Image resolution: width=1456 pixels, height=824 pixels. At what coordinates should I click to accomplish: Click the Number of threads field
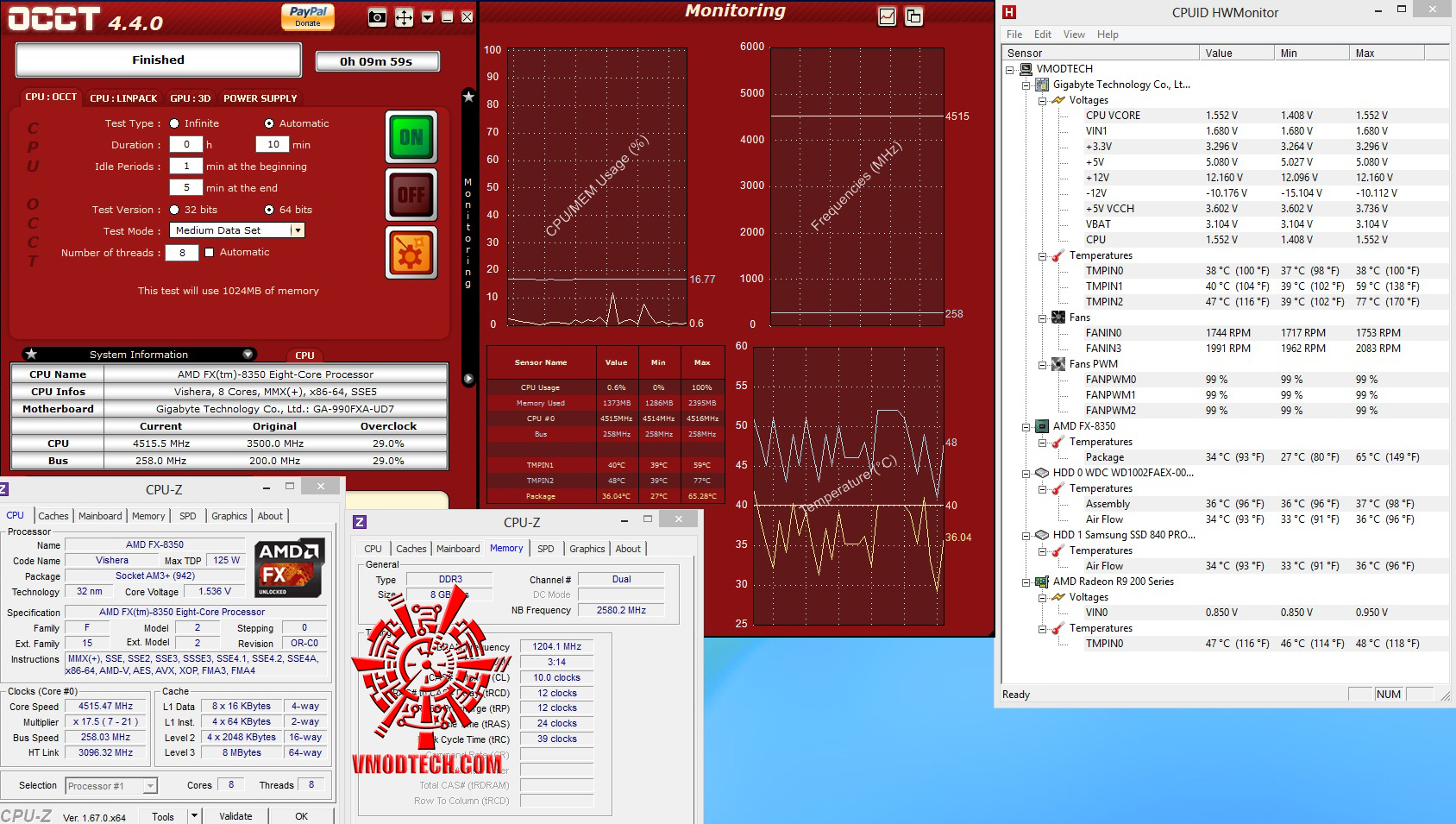(182, 253)
